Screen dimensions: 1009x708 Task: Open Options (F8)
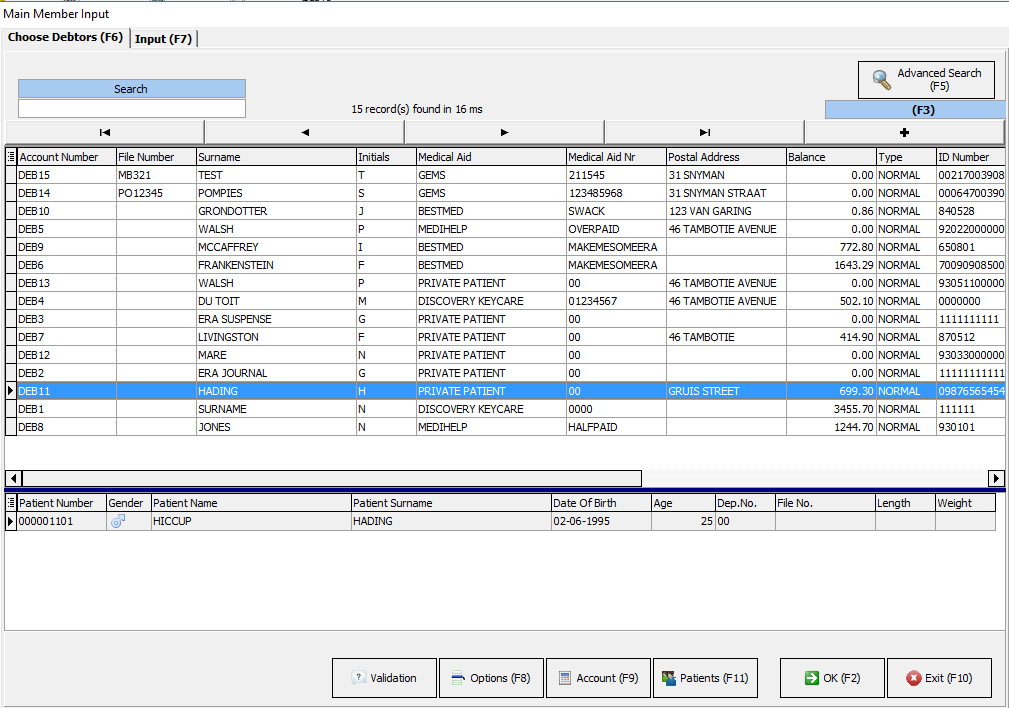pyautogui.click(x=491, y=678)
